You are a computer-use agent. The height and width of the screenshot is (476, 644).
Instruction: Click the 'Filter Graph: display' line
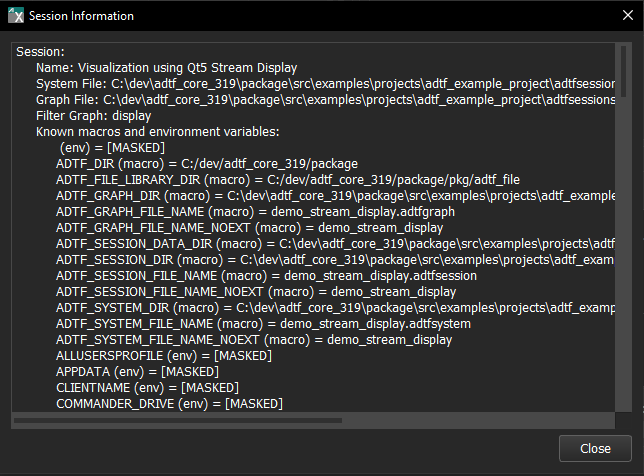point(94,116)
